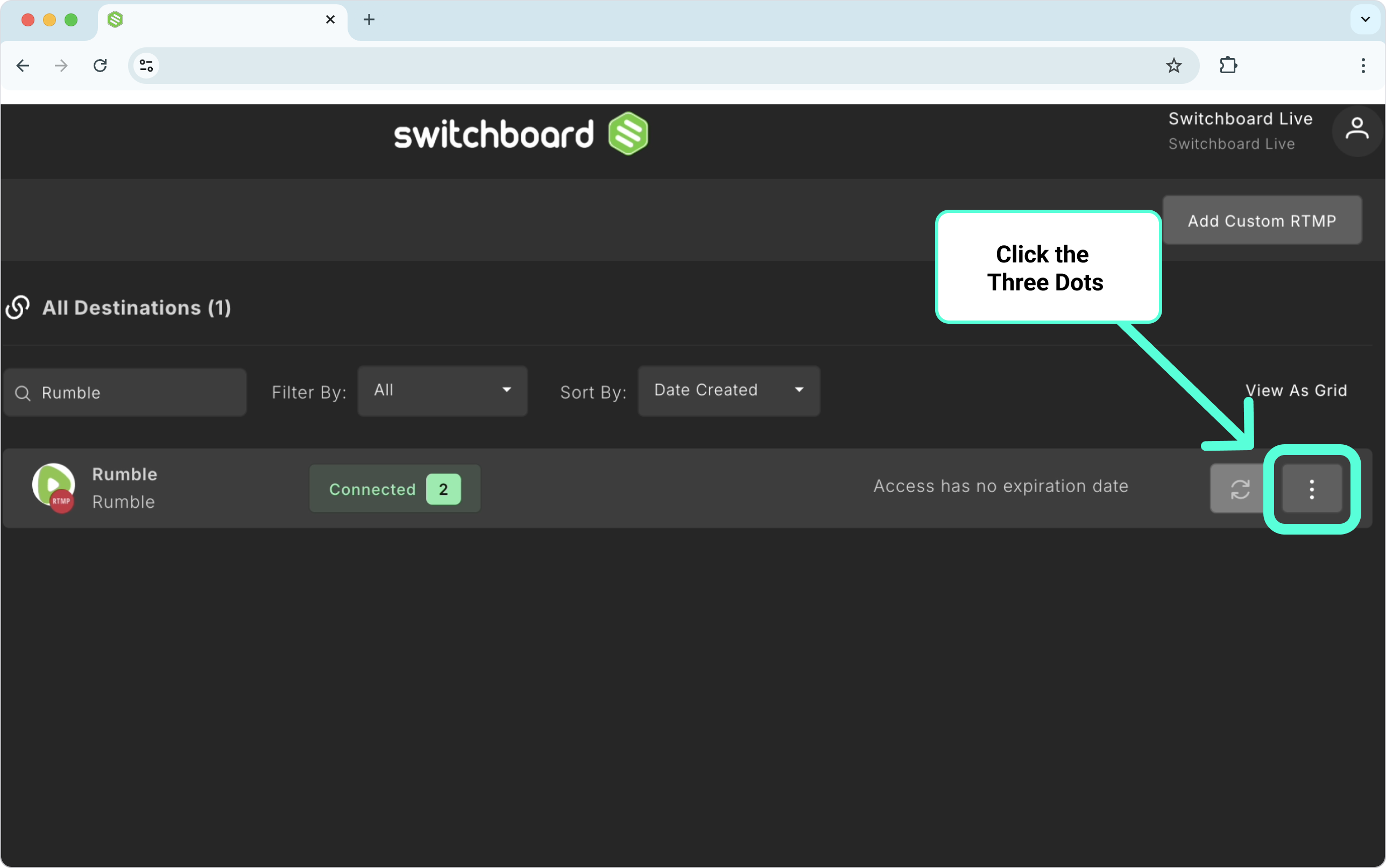
Task: Switch to View As Grid
Action: tap(1296, 390)
